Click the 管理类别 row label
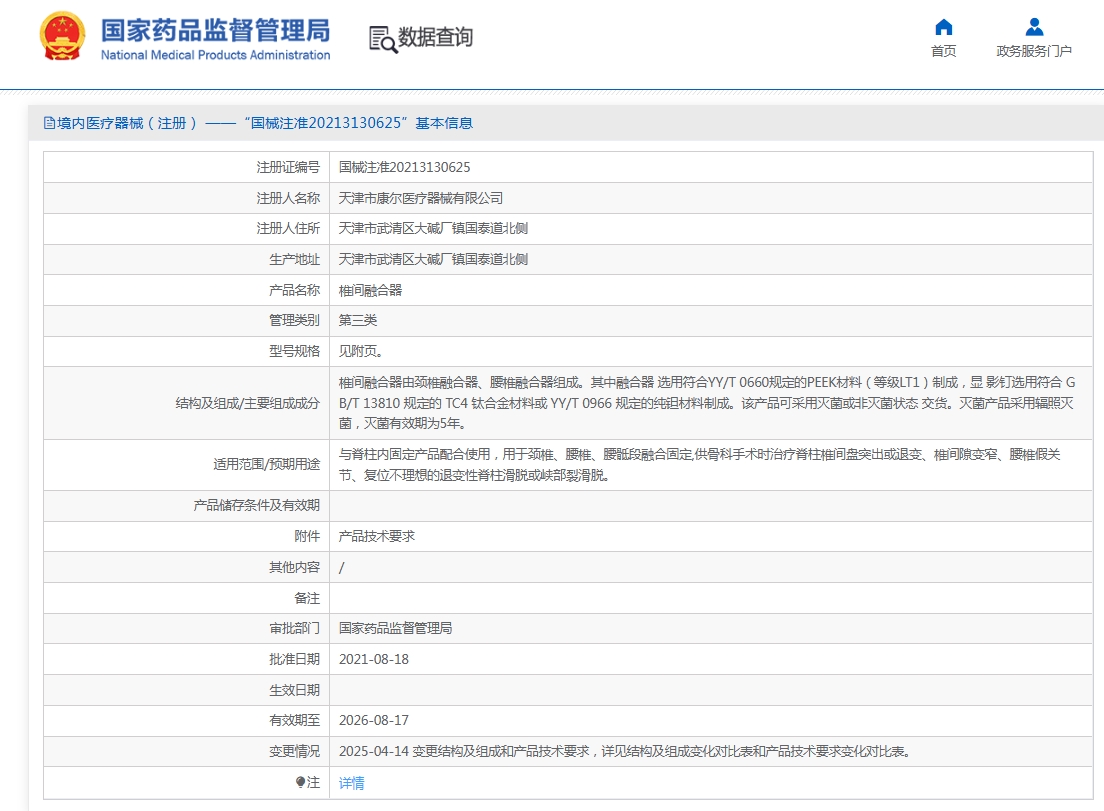 294,320
